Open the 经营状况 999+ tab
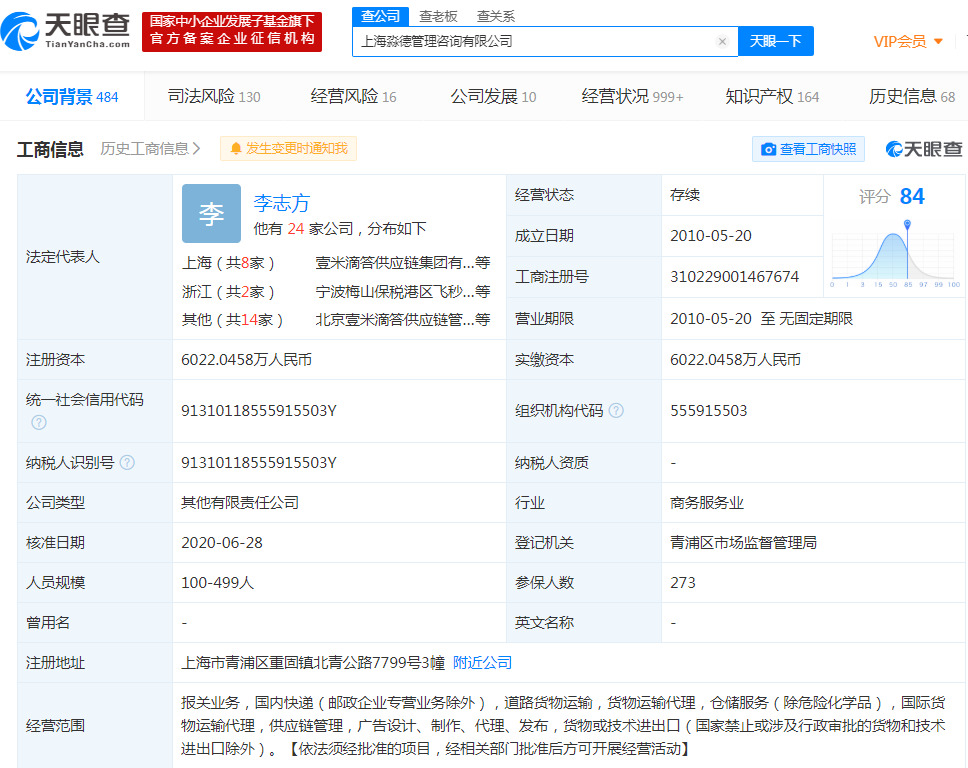The width and height of the screenshot is (968, 768). 632,96
